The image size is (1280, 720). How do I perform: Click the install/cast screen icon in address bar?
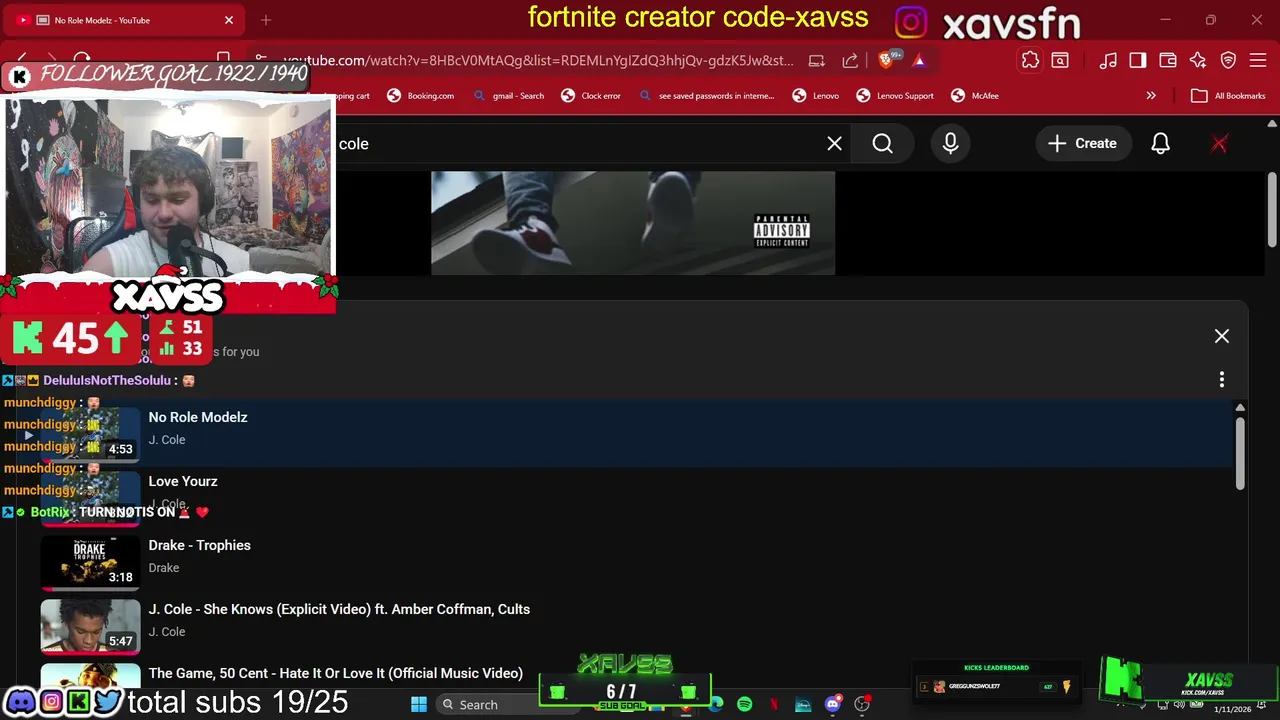tap(817, 60)
